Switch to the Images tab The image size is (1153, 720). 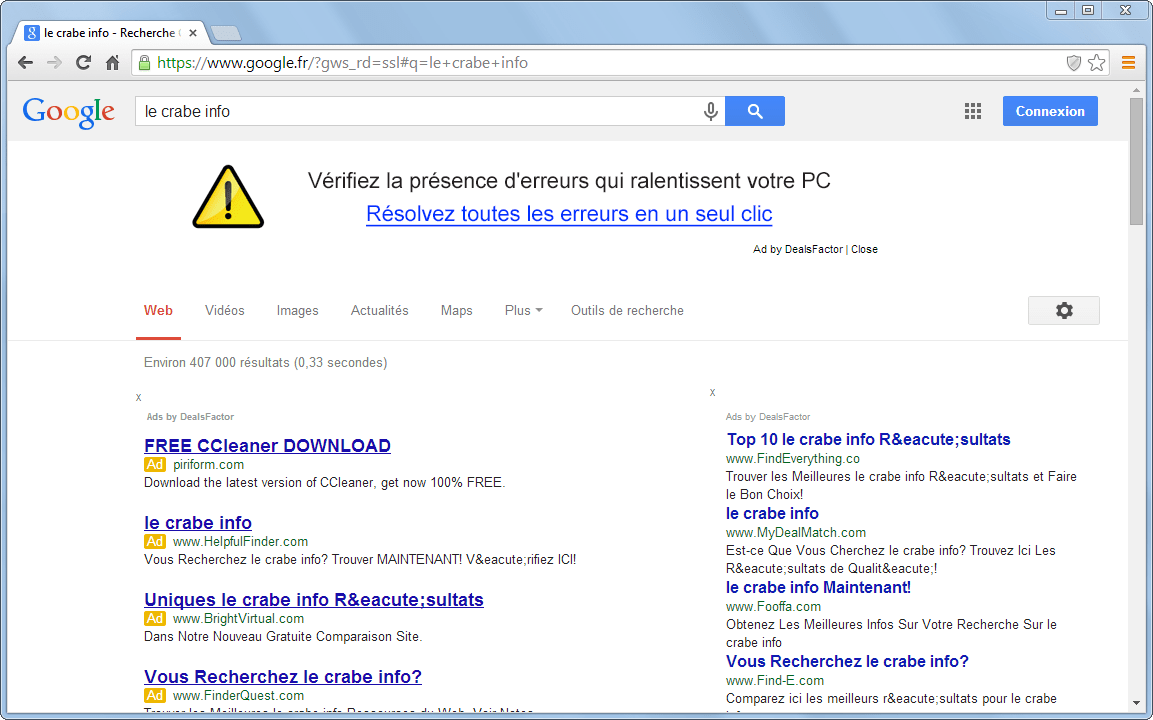pyautogui.click(x=297, y=310)
